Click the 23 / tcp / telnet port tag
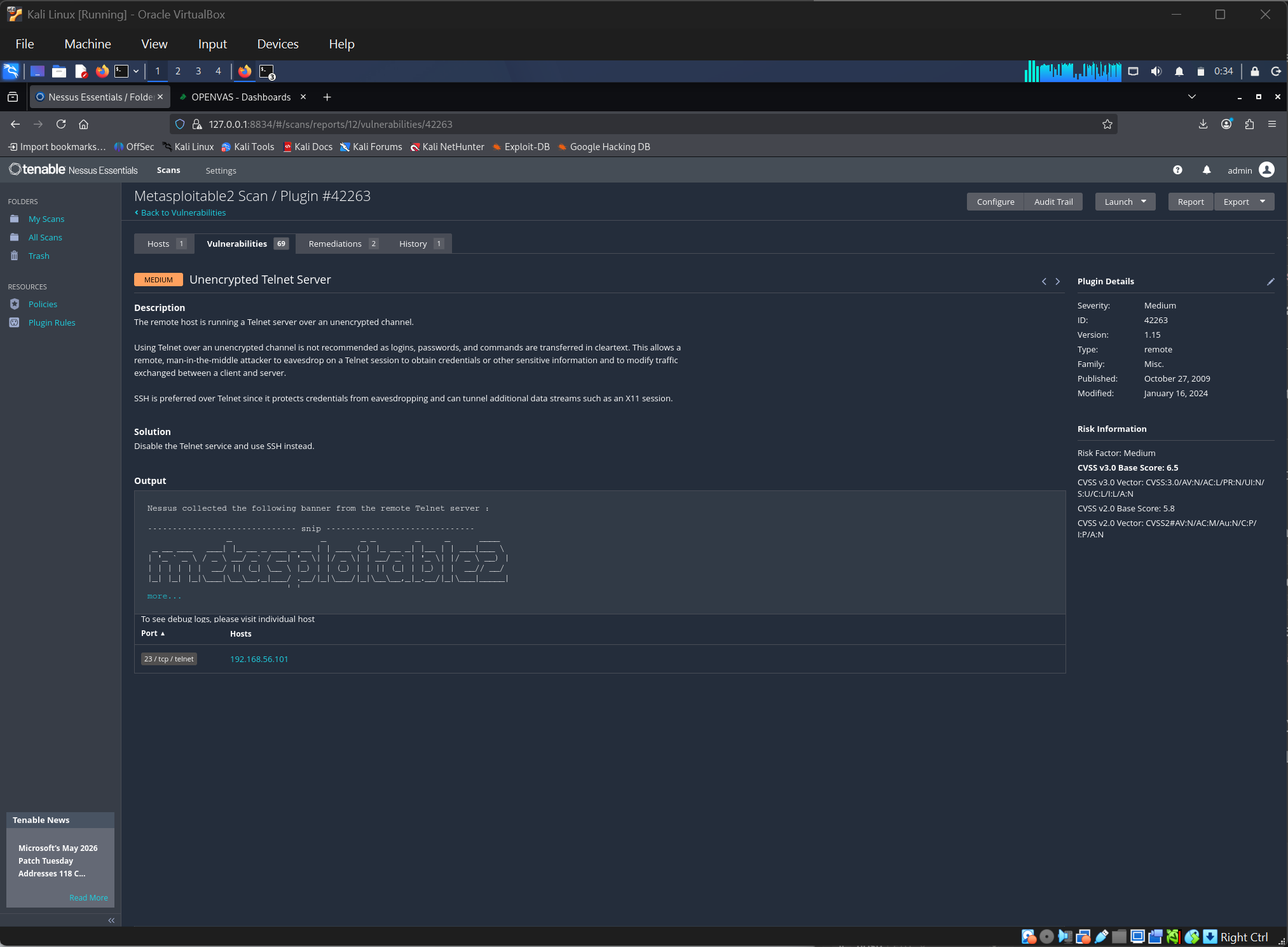1288x947 pixels. click(x=169, y=659)
